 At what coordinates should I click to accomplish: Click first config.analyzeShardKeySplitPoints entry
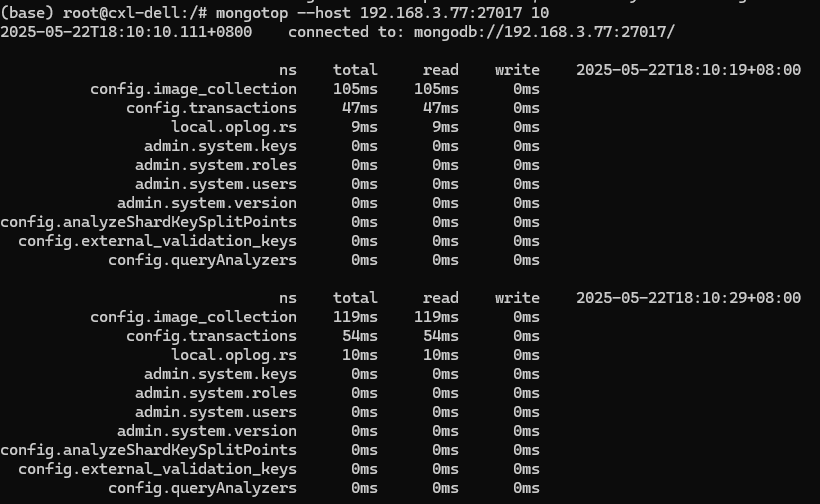click(149, 222)
